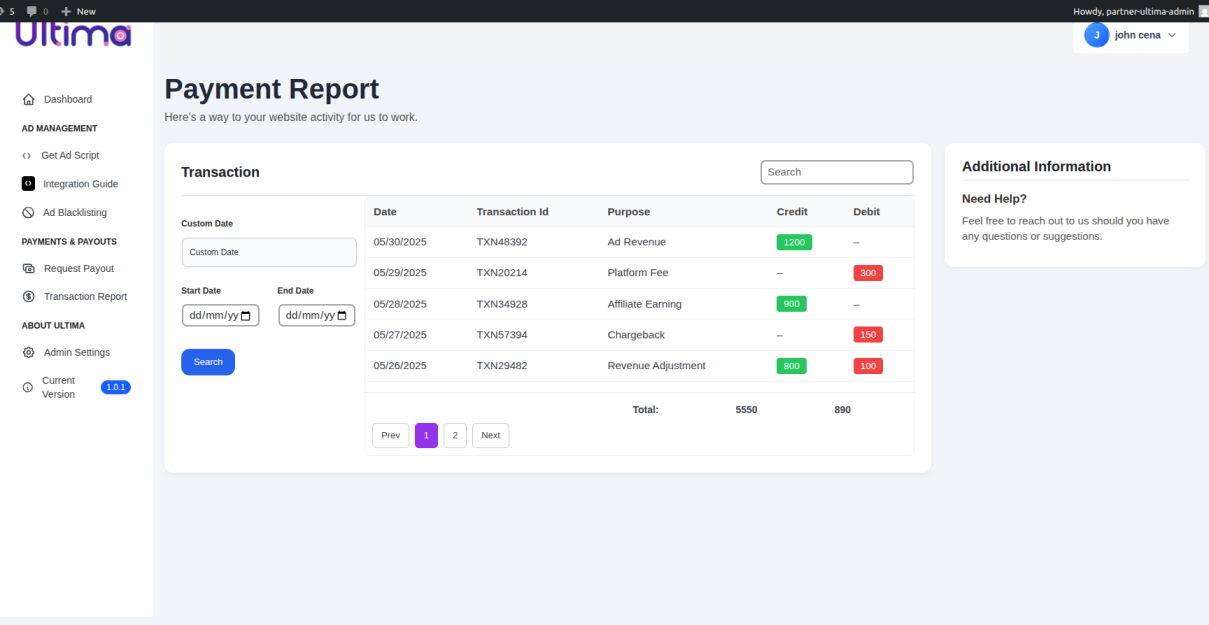Screen dimensions: 1209x625
Task: Click the Transaction Report dollar icon
Action: tap(26, 296)
